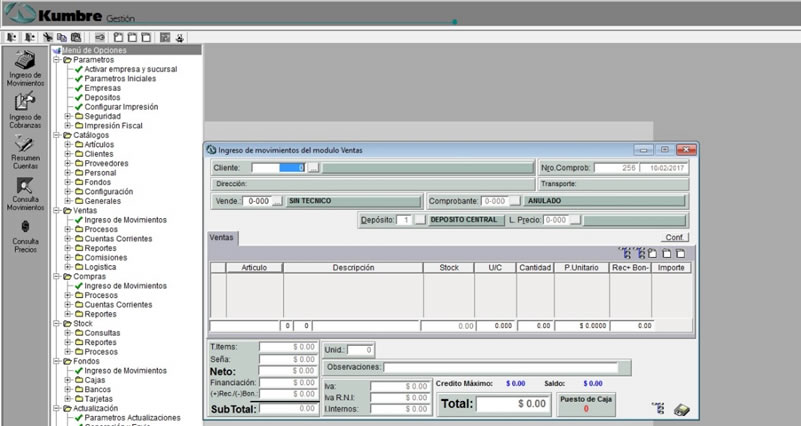The width and height of the screenshot is (801, 426).
Task: Open the L. Precio lookup button
Action: pos(576,220)
